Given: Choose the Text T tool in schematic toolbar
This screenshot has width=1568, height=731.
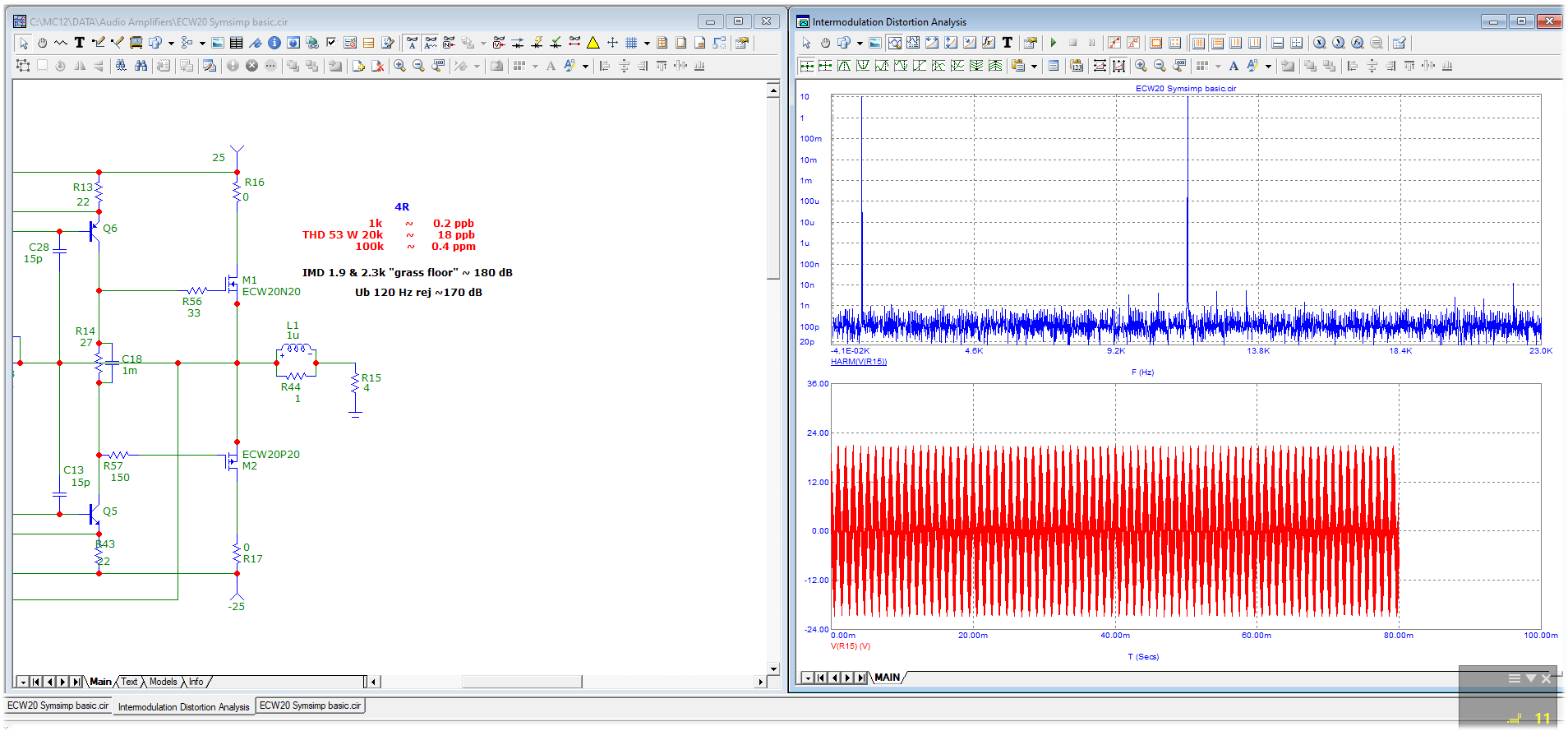Looking at the screenshot, I should tap(80, 43).
